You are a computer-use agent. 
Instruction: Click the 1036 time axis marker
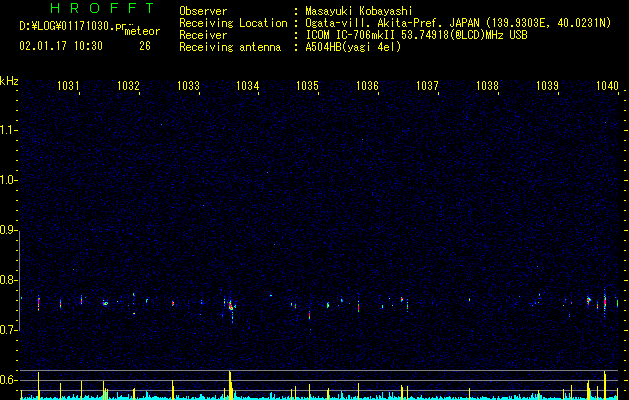click(x=367, y=85)
